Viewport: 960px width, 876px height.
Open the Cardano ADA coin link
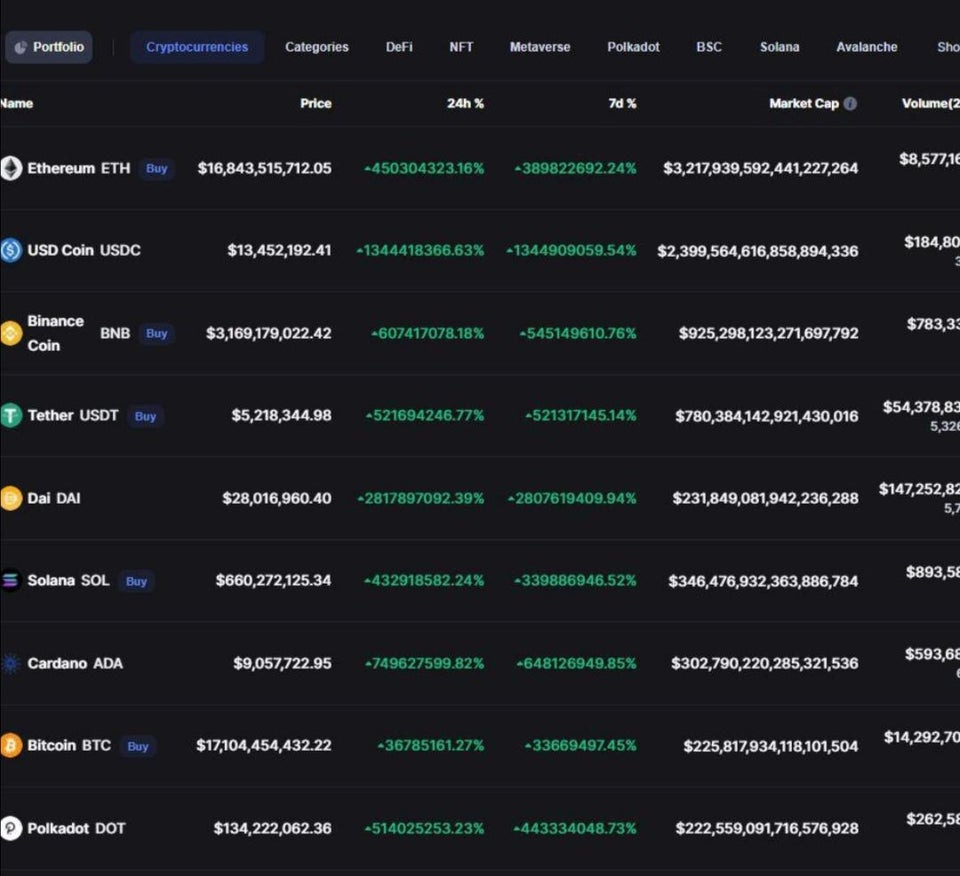coord(75,663)
